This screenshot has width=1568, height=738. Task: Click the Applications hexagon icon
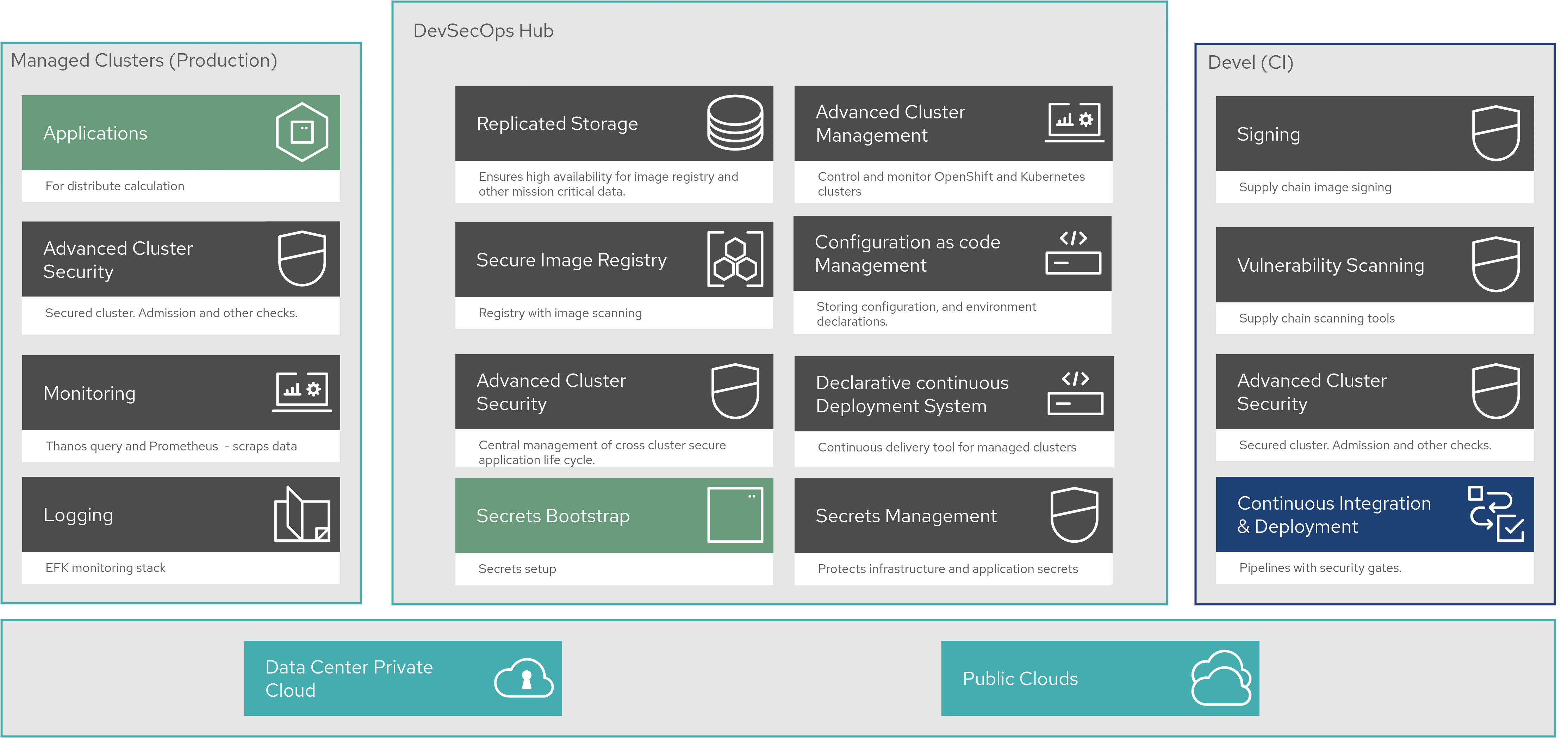(302, 132)
